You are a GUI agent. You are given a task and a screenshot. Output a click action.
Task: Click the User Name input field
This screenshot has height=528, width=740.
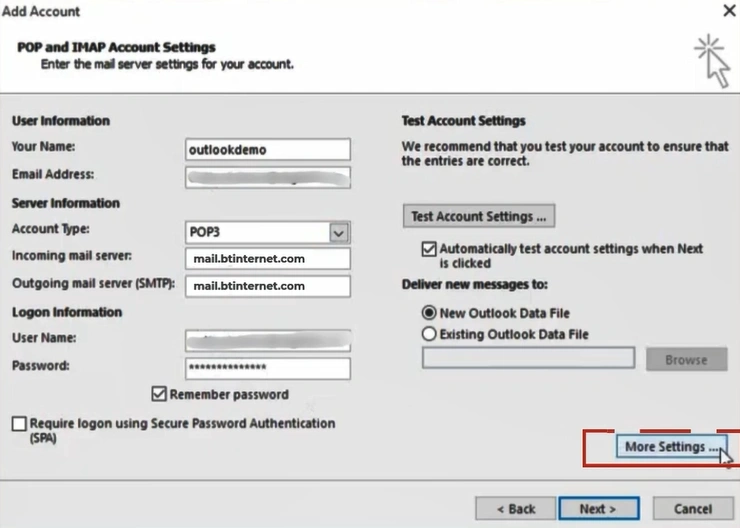[x=268, y=340]
